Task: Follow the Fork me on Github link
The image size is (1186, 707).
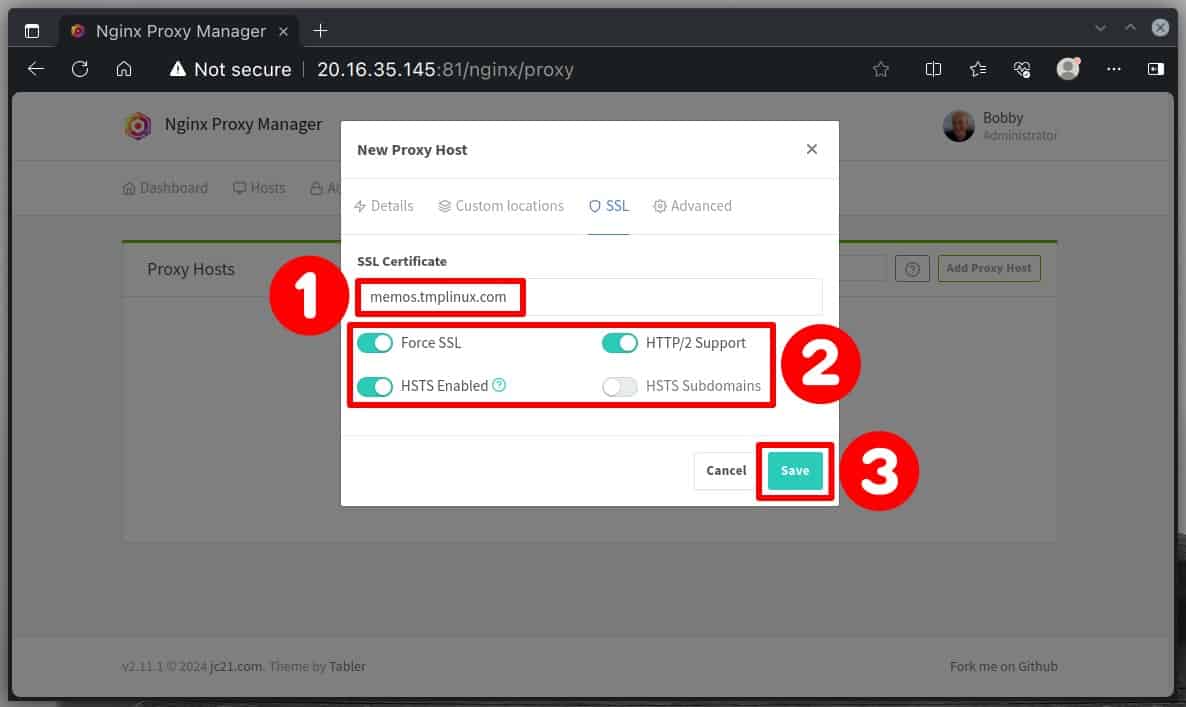Action: coord(1003,666)
